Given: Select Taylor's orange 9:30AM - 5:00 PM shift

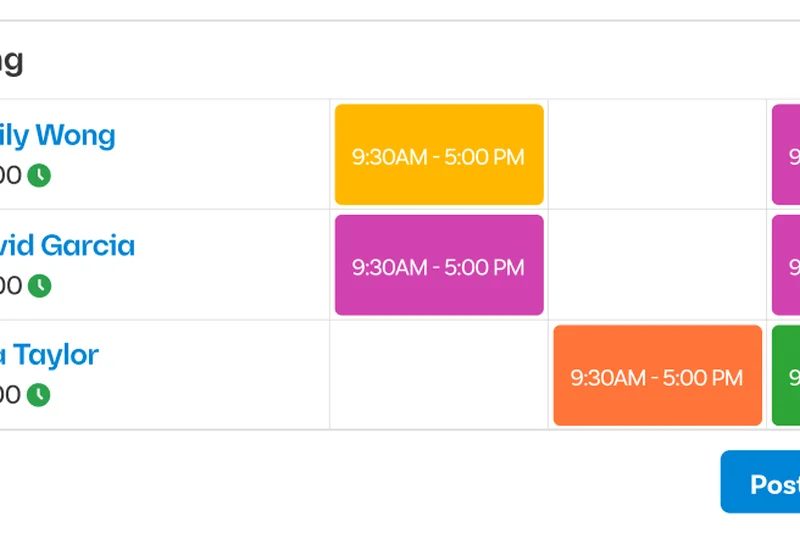Looking at the screenshot, I should click(x=657, y=376).
